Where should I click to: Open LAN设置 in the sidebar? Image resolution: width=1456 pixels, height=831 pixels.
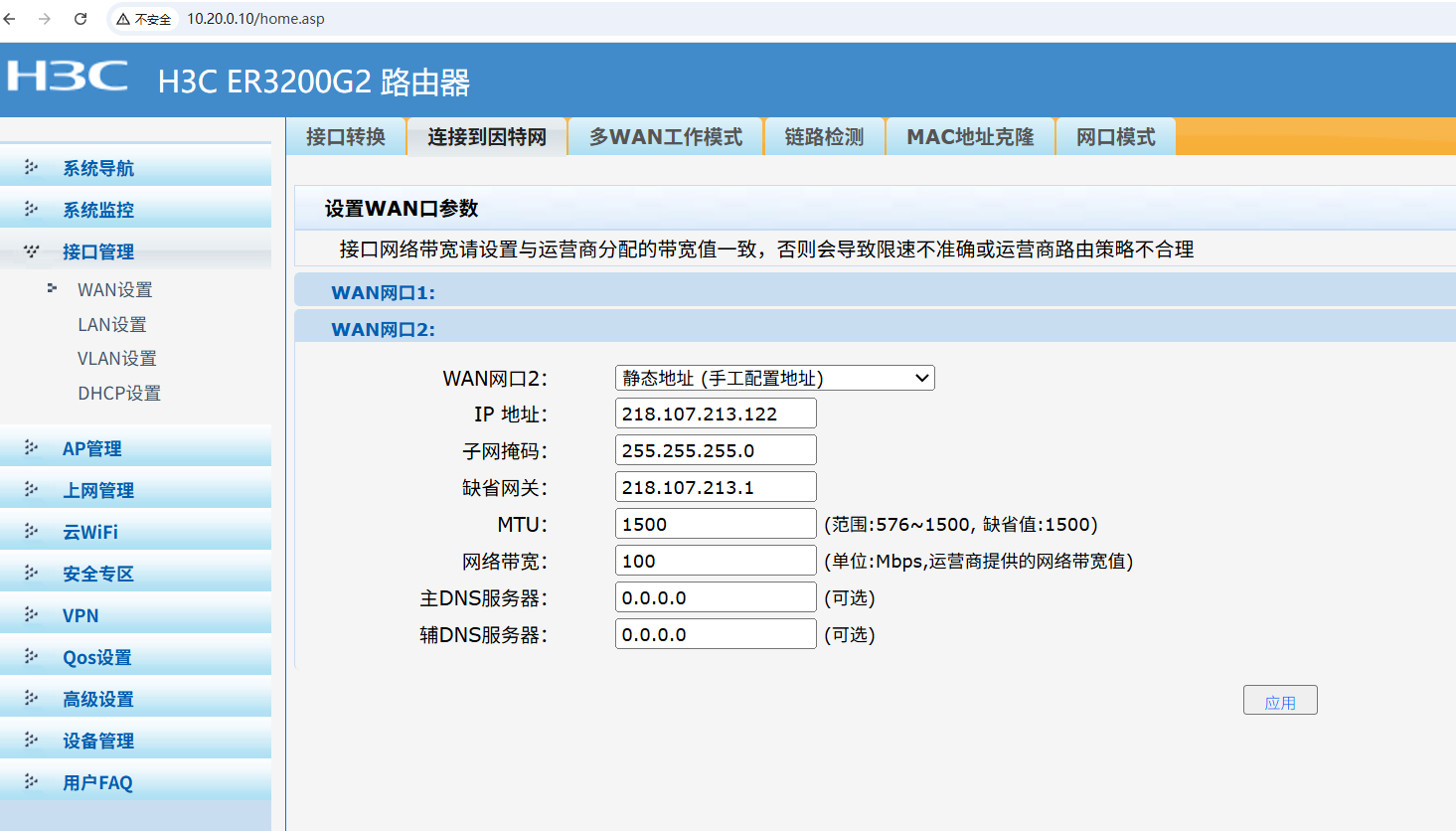click(x=112, y=324)
